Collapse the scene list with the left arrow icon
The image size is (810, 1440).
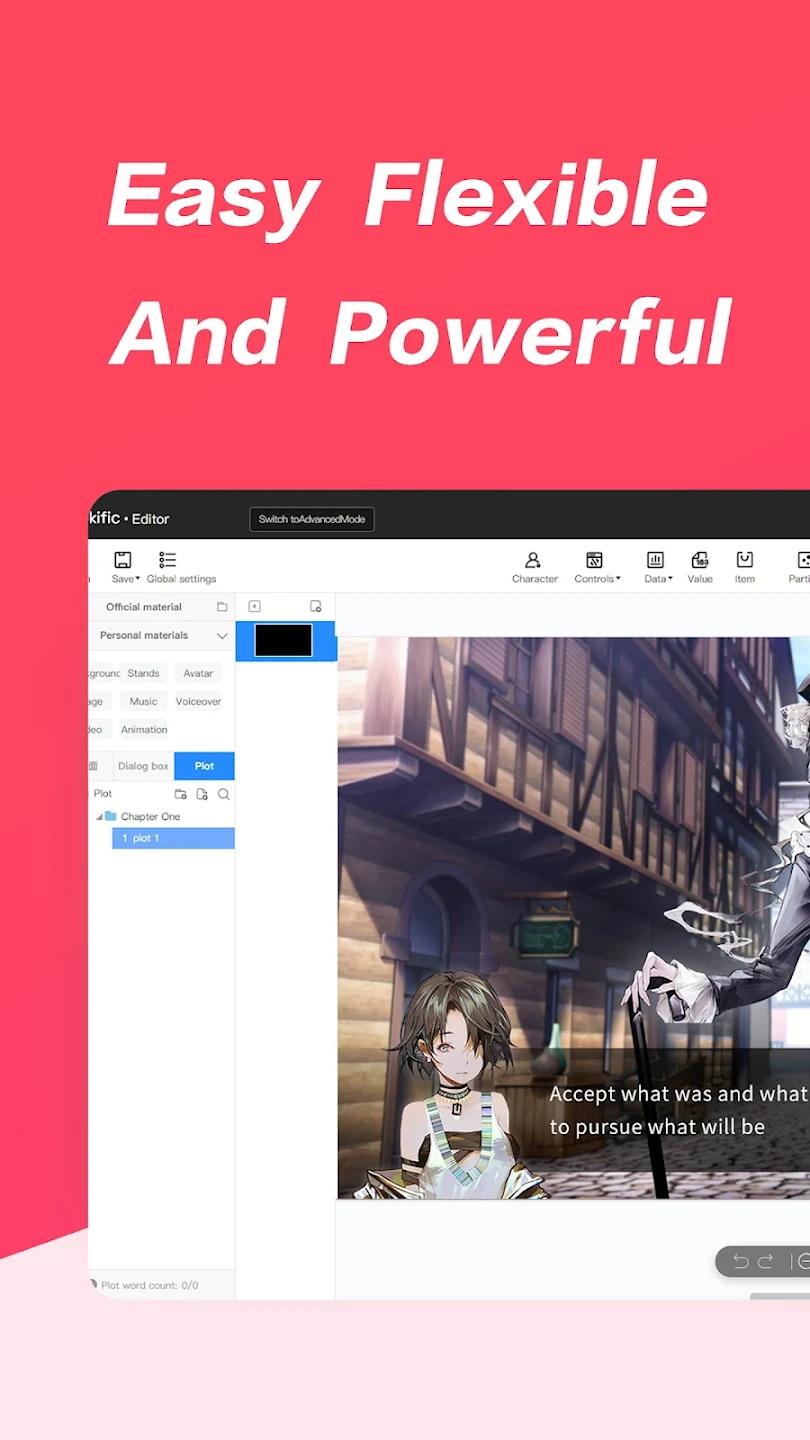[254, 606]
